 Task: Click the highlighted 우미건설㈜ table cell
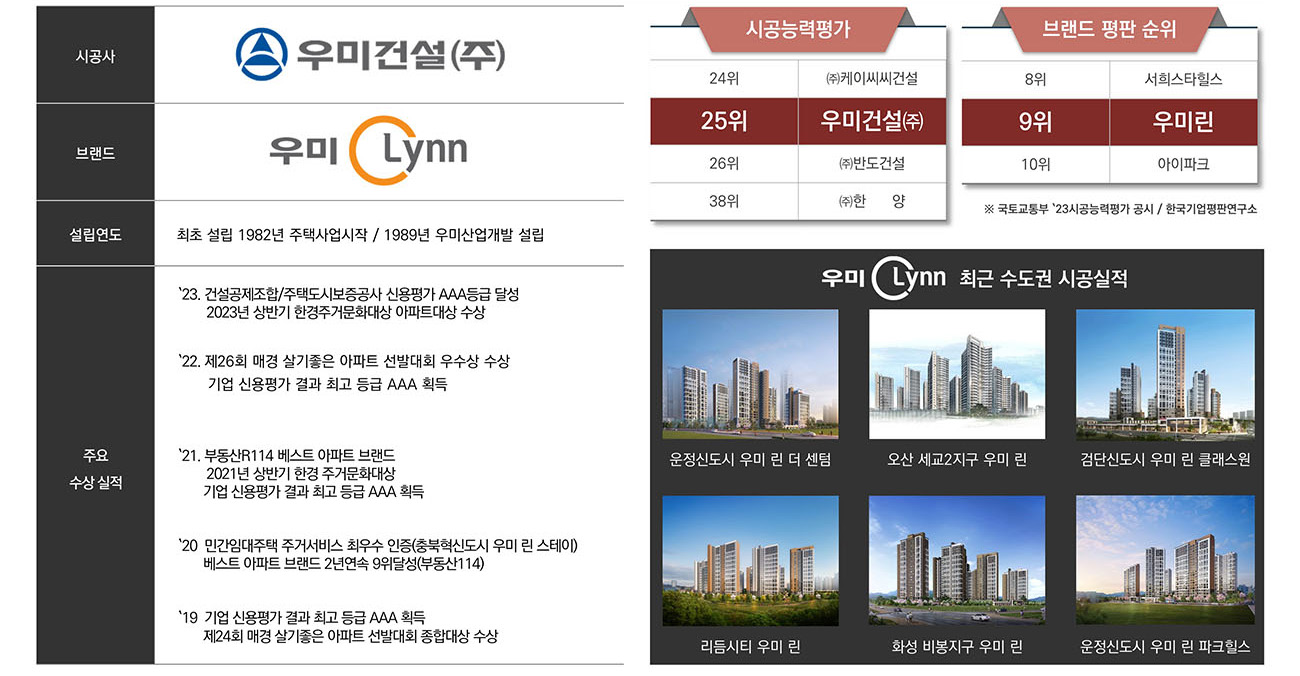point(872,121)
